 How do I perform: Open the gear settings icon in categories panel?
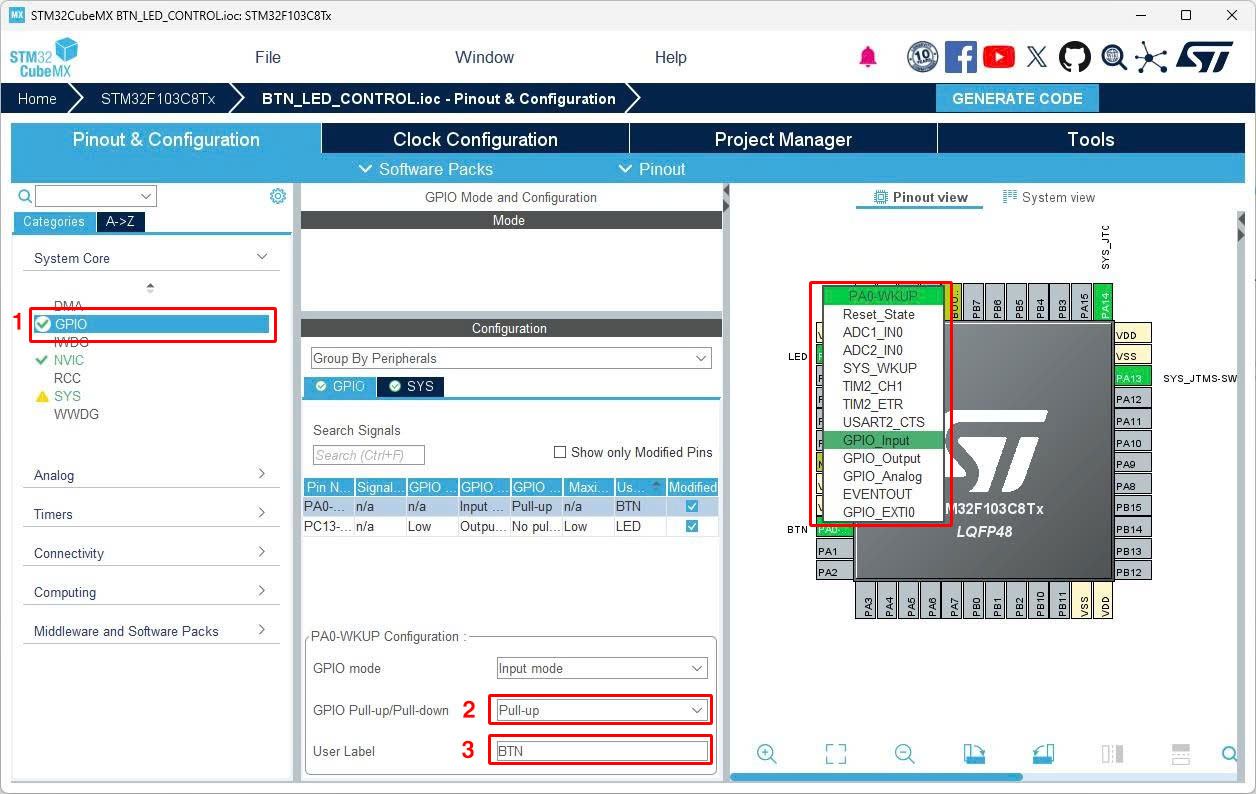point(278,196)
